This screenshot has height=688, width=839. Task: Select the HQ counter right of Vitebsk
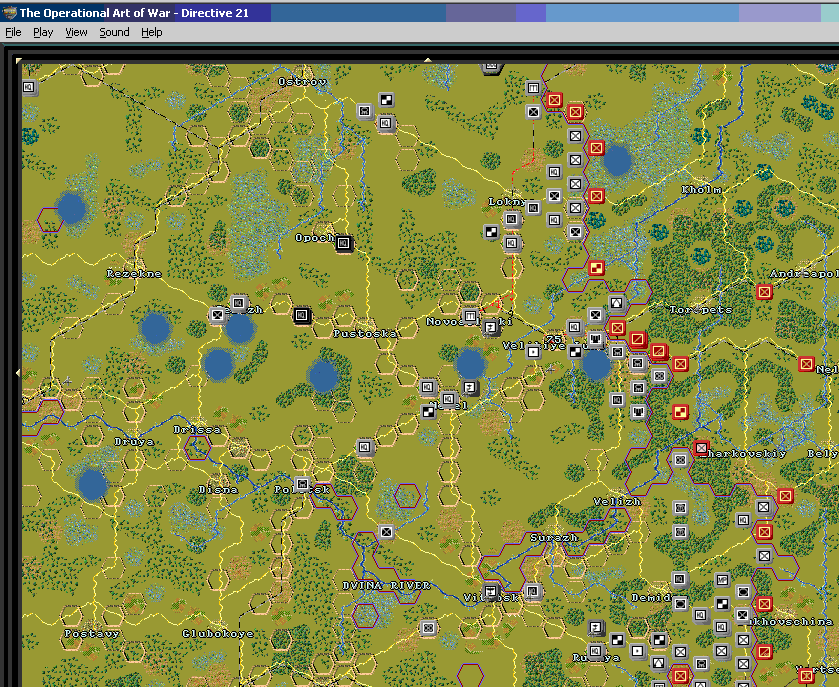click(x=532, y=591)
